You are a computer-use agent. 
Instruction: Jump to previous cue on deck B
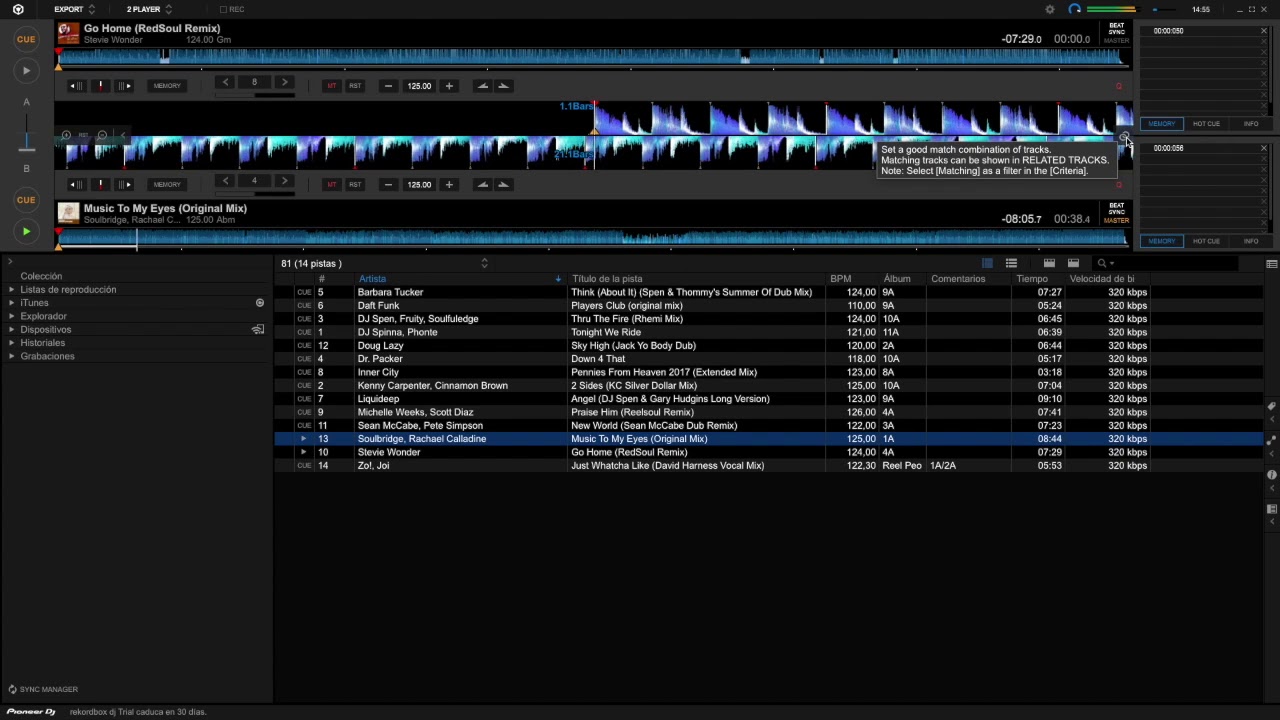(x=77, y=185)
